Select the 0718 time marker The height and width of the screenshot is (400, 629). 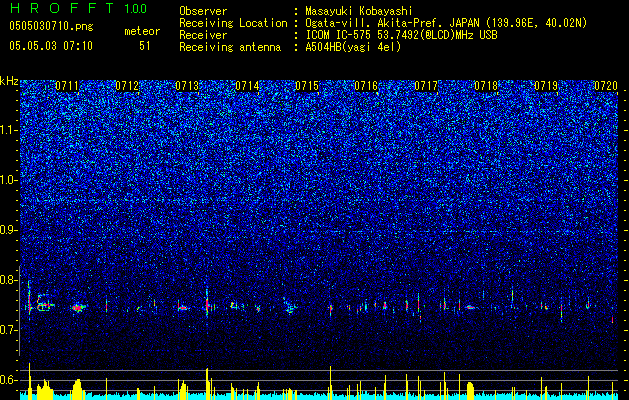point(486,86)
